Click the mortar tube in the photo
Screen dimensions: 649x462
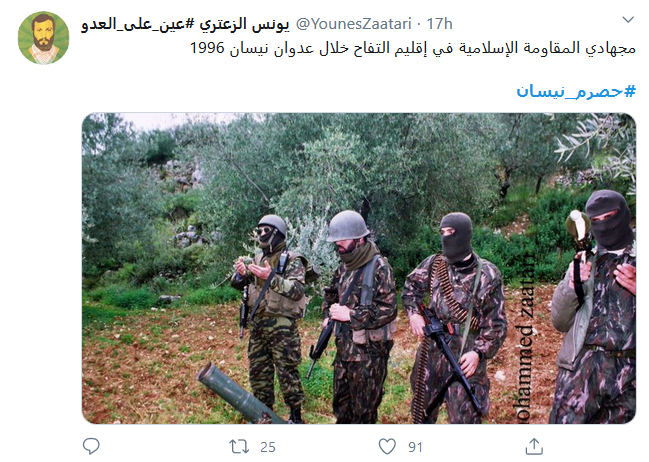238,393
